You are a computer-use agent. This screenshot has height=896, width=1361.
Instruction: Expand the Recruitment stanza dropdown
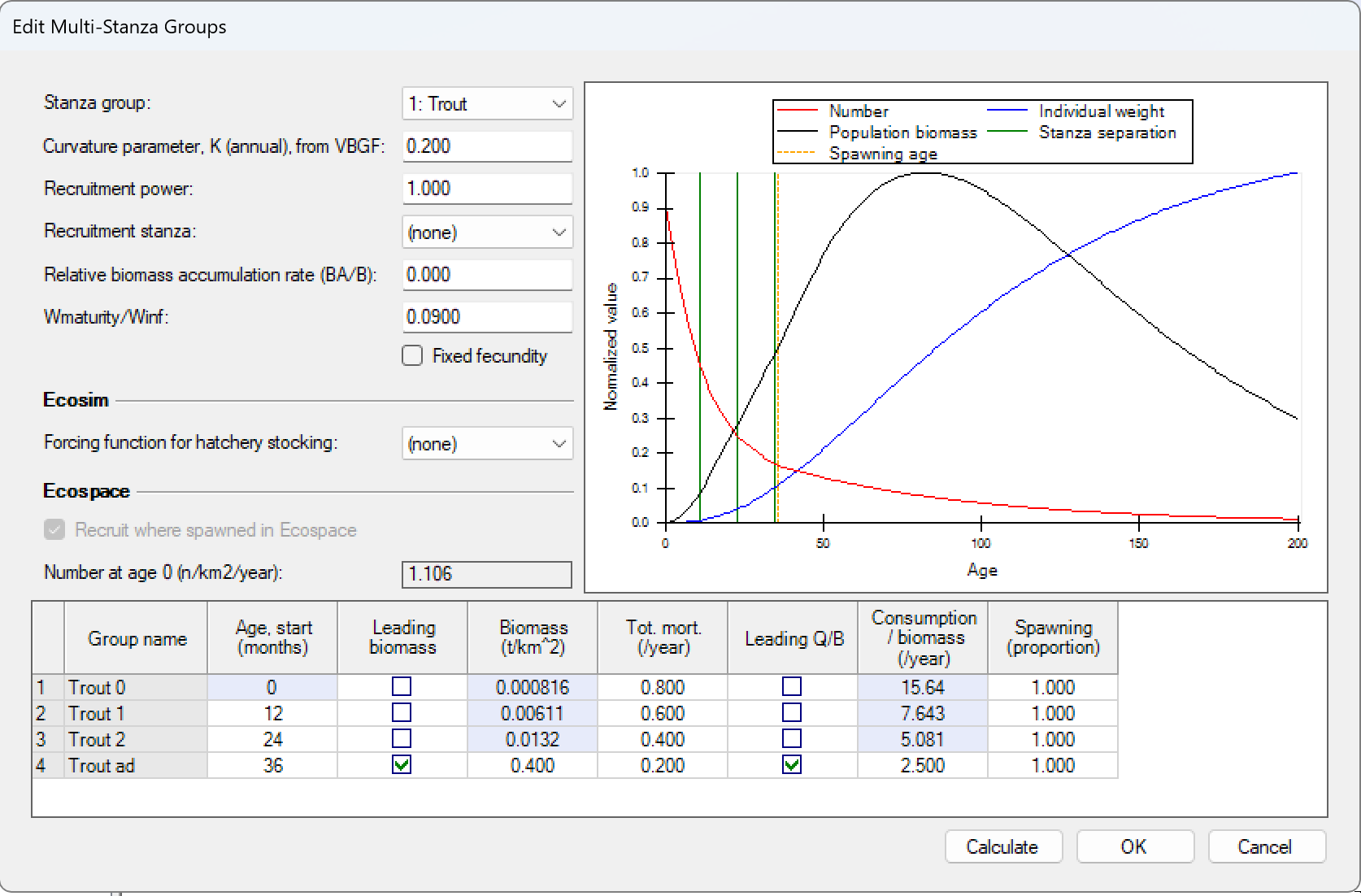(486, 233)
